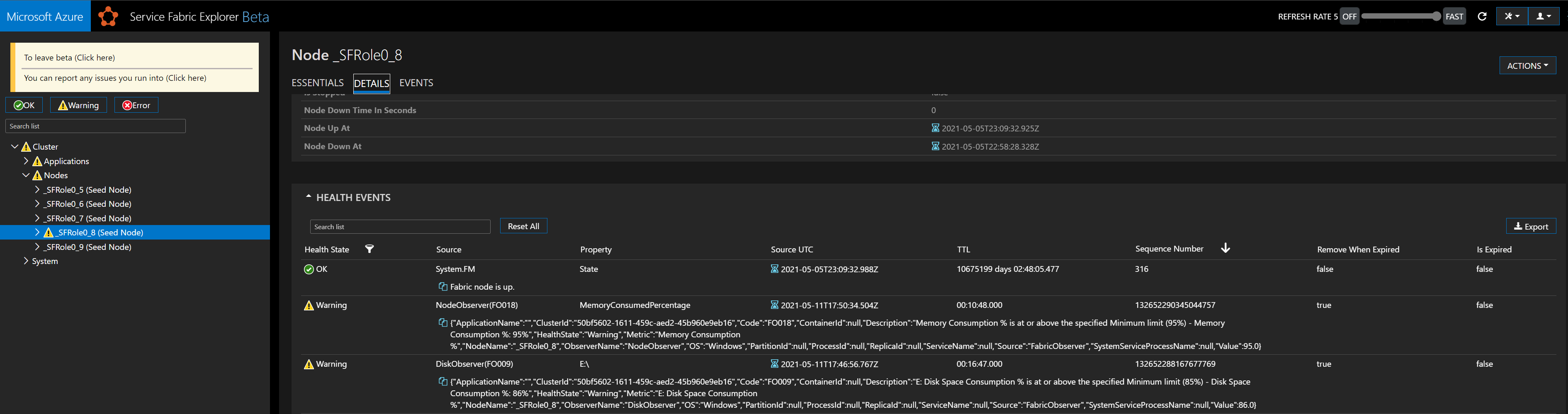Screen dimensions: 1568x414
Task: Click the refresh rate slider
Action: pos(1400,17)
